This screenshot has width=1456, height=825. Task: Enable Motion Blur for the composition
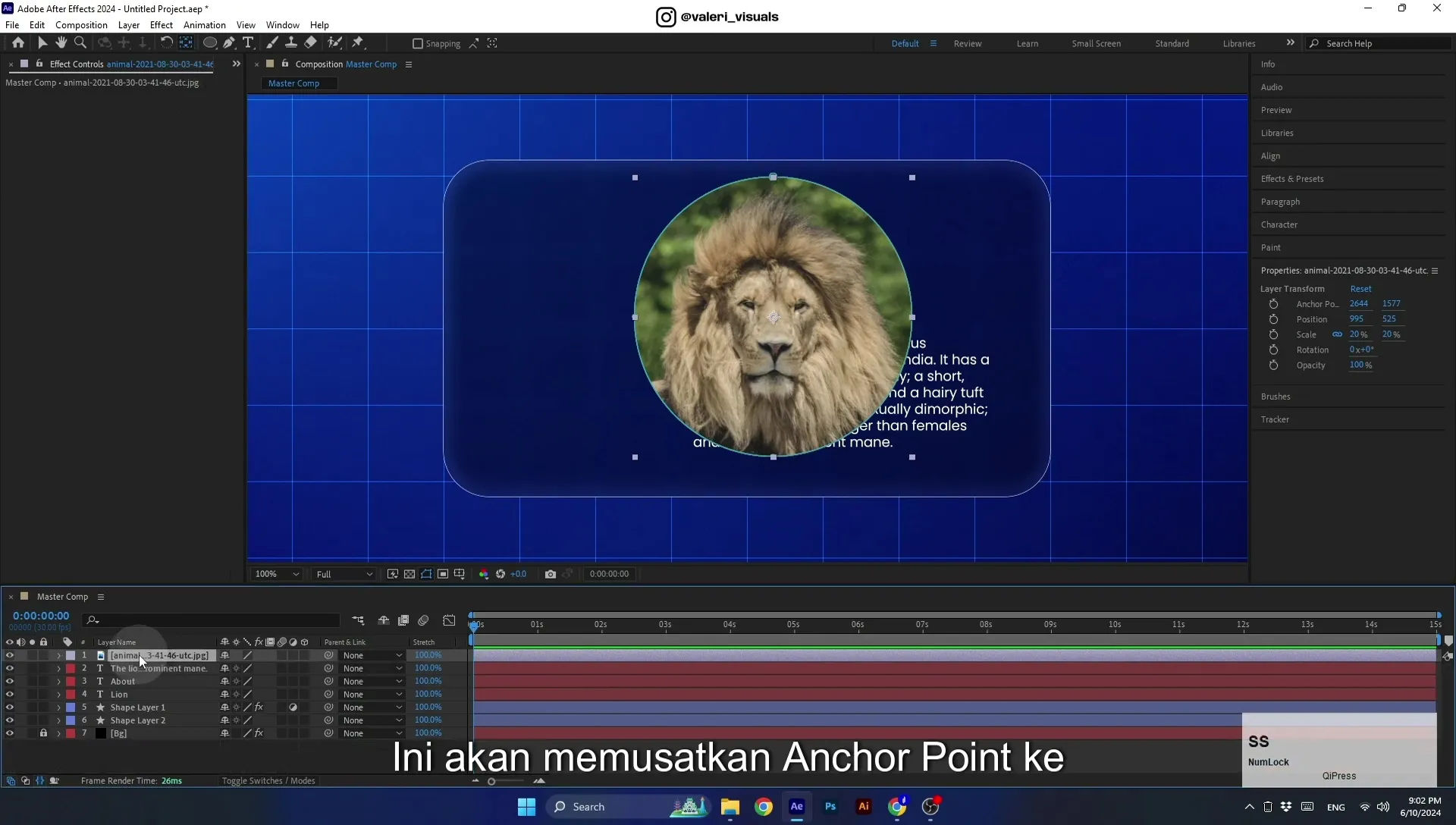(423, 620)
